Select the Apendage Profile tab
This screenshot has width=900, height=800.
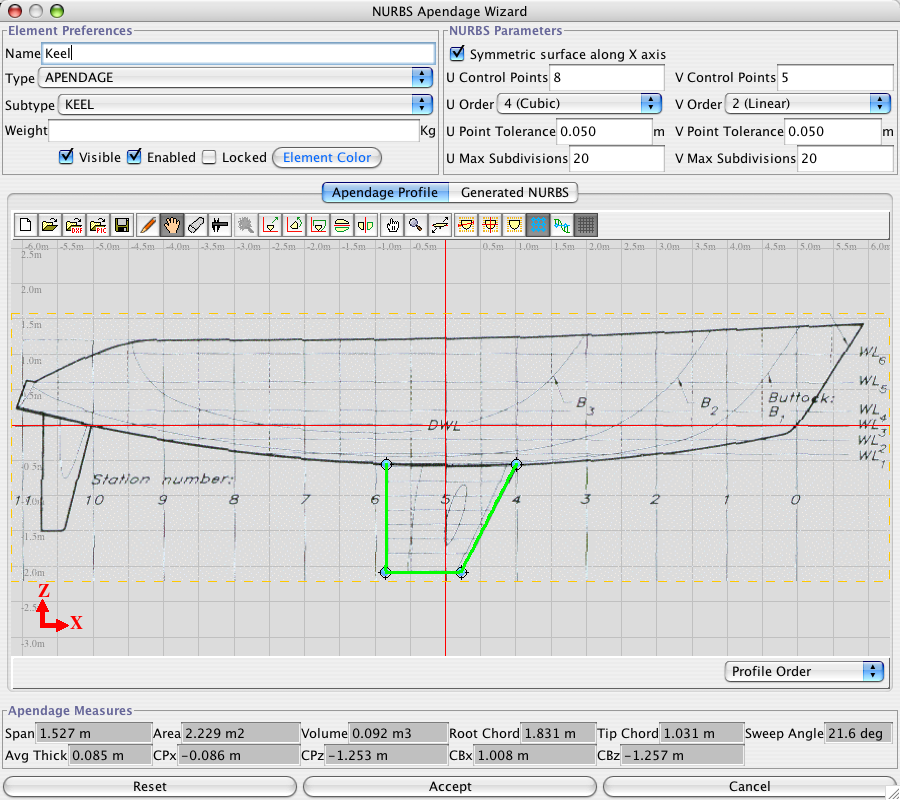pyautogui.click(x=385, y=192)
